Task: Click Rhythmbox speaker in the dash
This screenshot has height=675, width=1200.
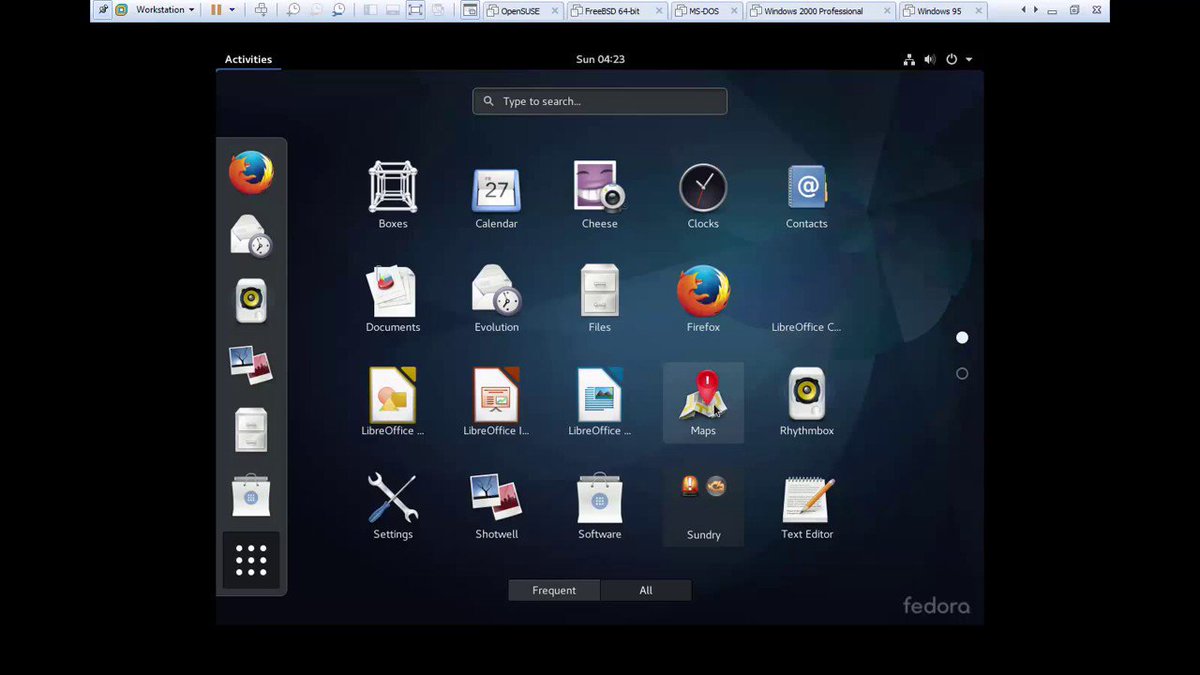Action: click(x=251, y=301)
